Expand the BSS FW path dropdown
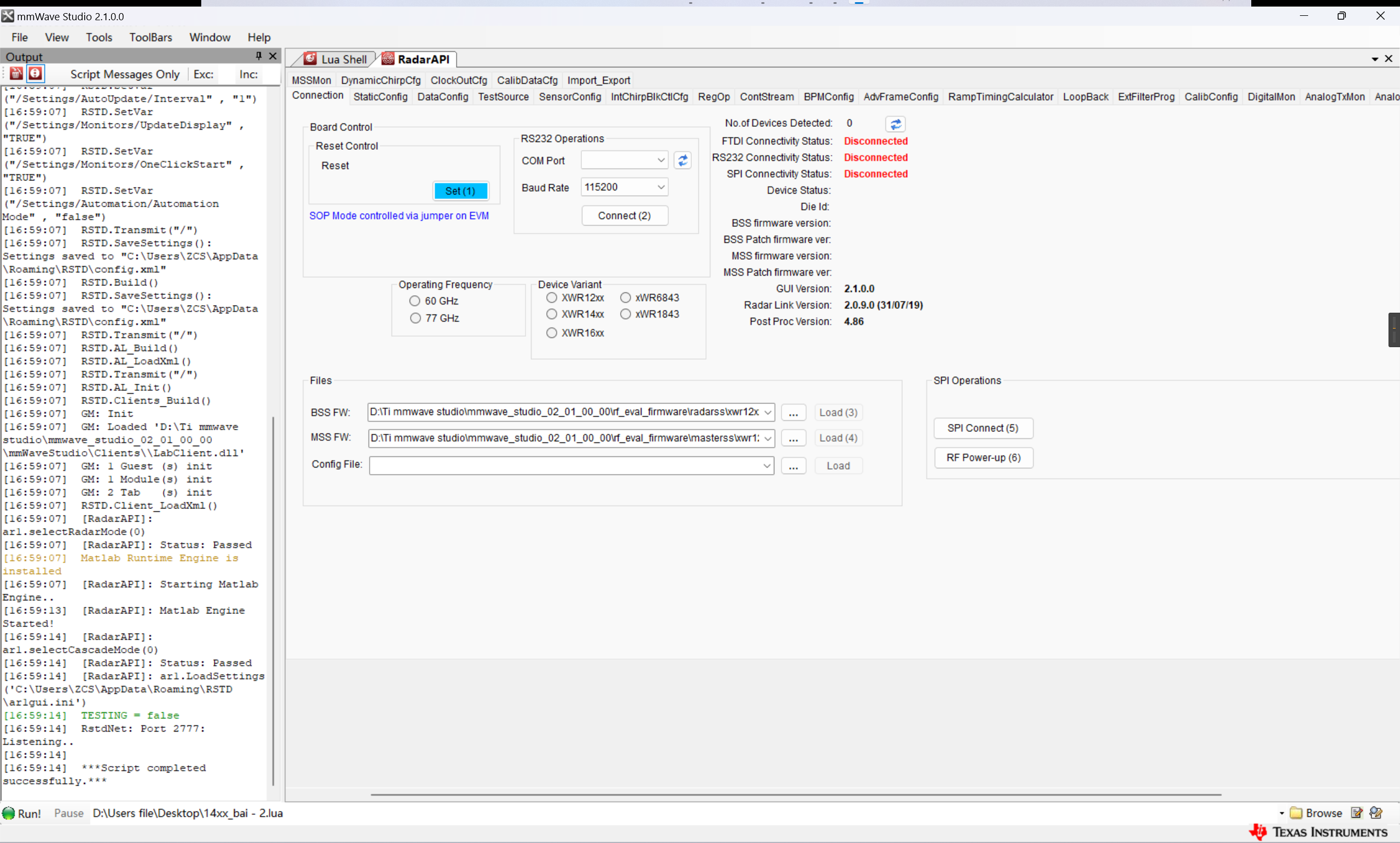Image resolution: width=1400 pixels, height=843 pixels. tap(768, 412)
